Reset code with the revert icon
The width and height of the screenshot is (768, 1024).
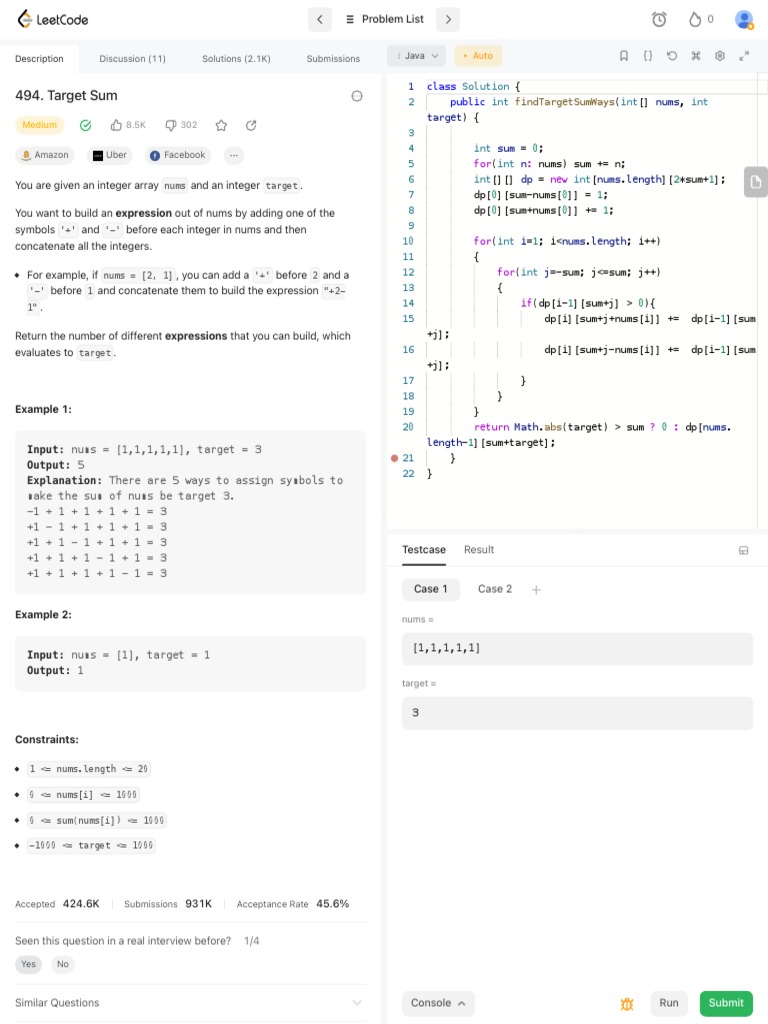tap(672, 56)
